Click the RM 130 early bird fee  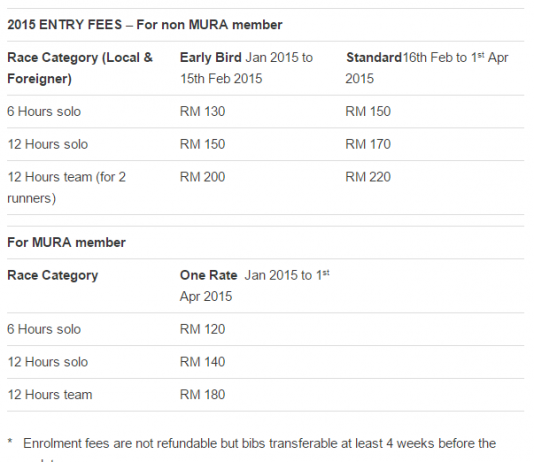(x=202, y=112)
